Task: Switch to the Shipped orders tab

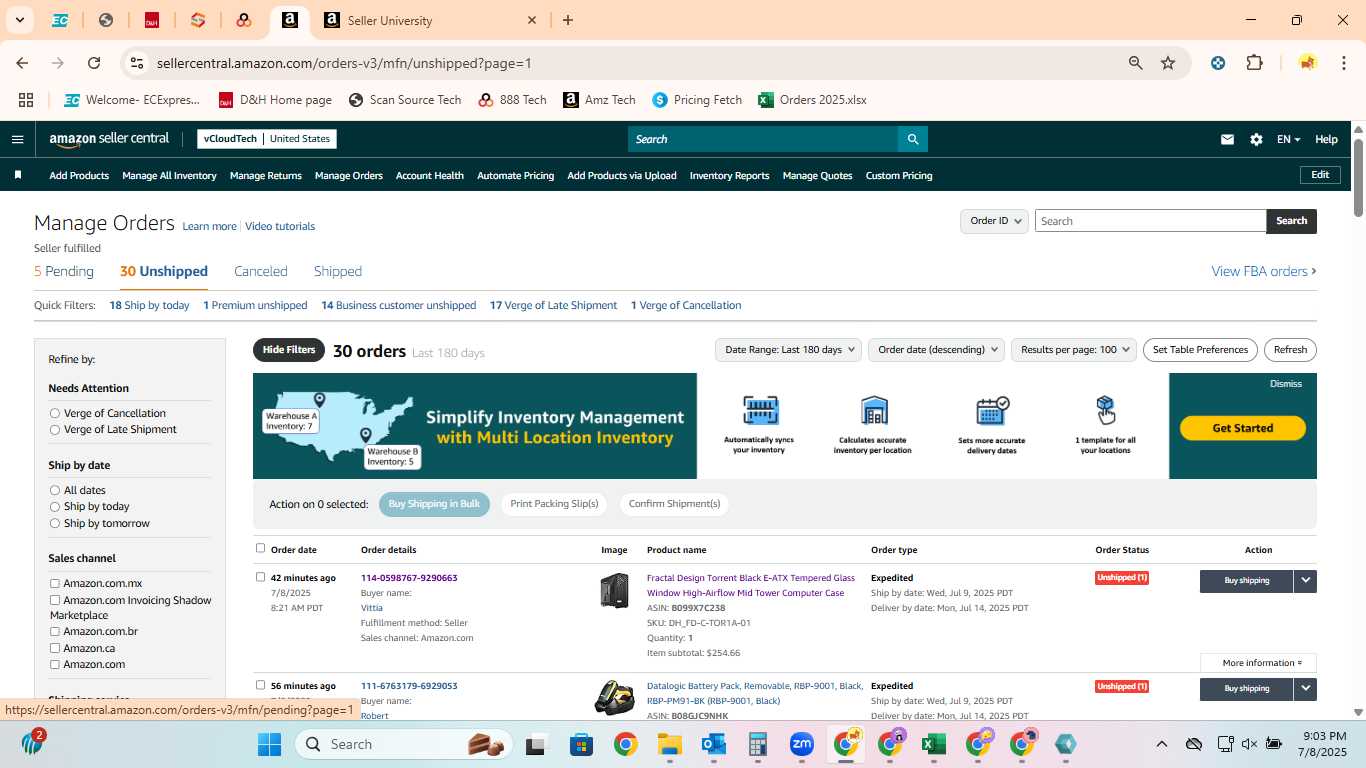Action: click(338, 271)
